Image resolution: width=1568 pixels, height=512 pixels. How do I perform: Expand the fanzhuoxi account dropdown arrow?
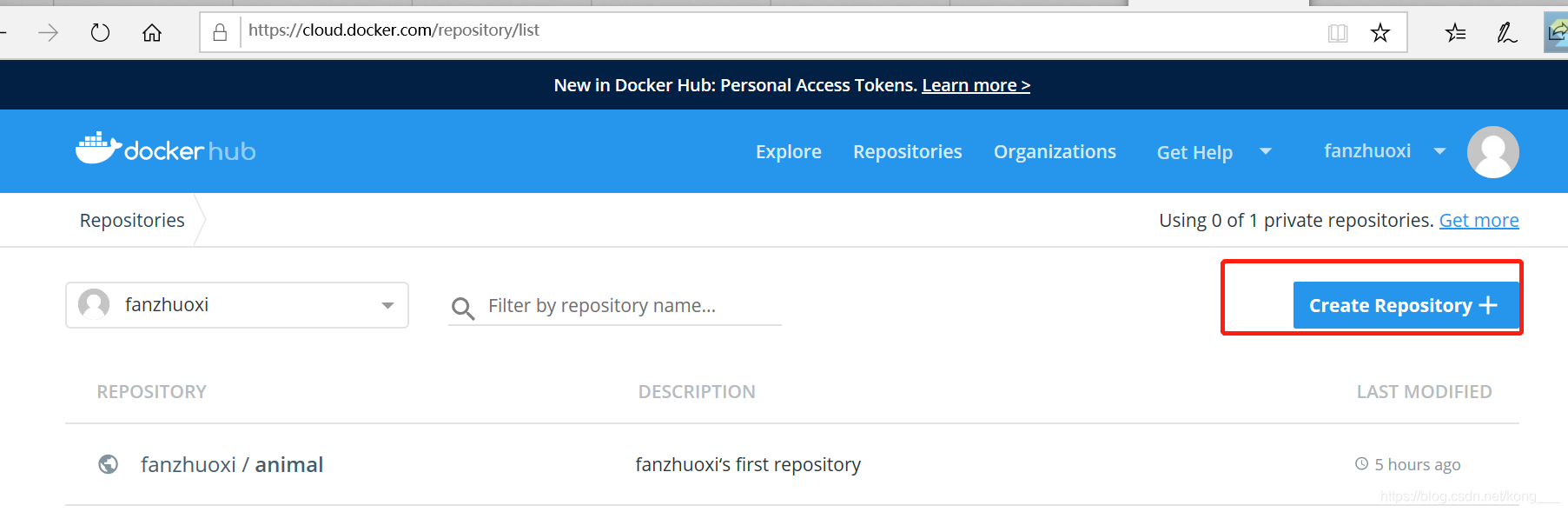coord(1439,151)
